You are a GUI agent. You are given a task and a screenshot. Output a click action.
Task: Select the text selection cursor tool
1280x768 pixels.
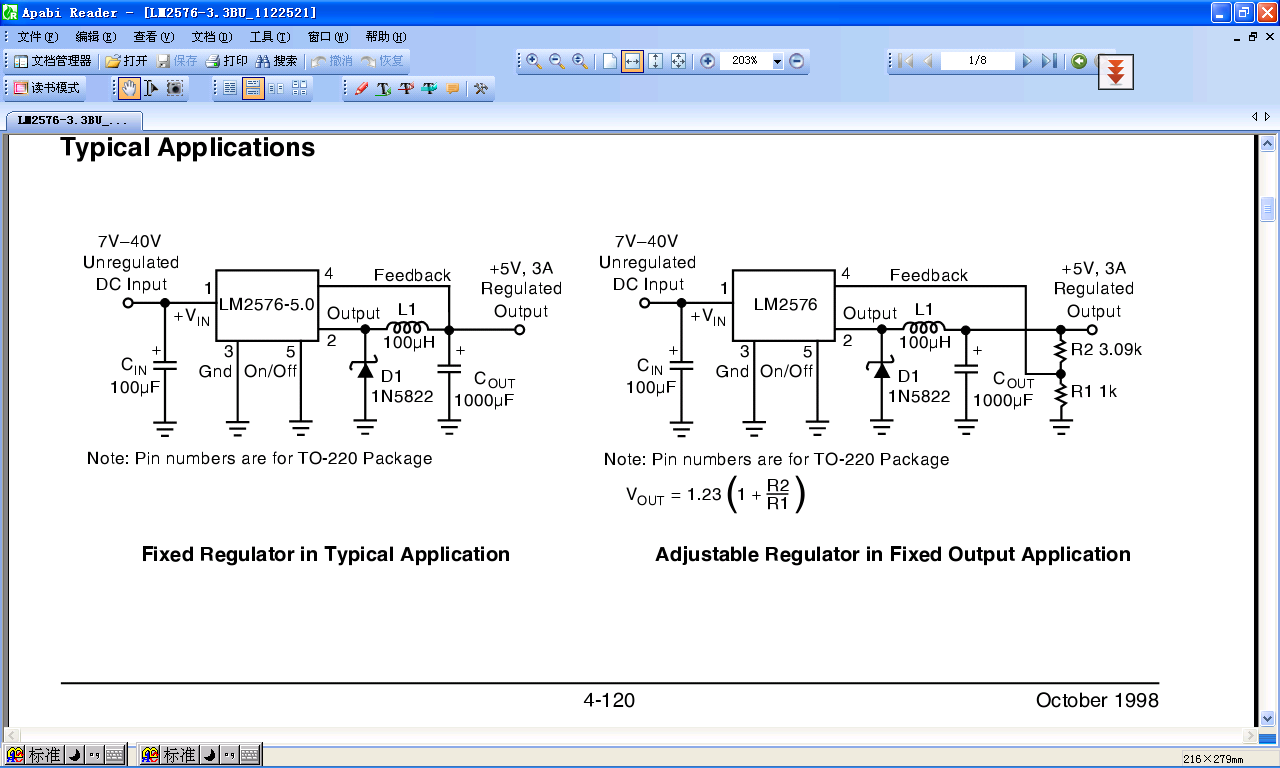point(152,88)
